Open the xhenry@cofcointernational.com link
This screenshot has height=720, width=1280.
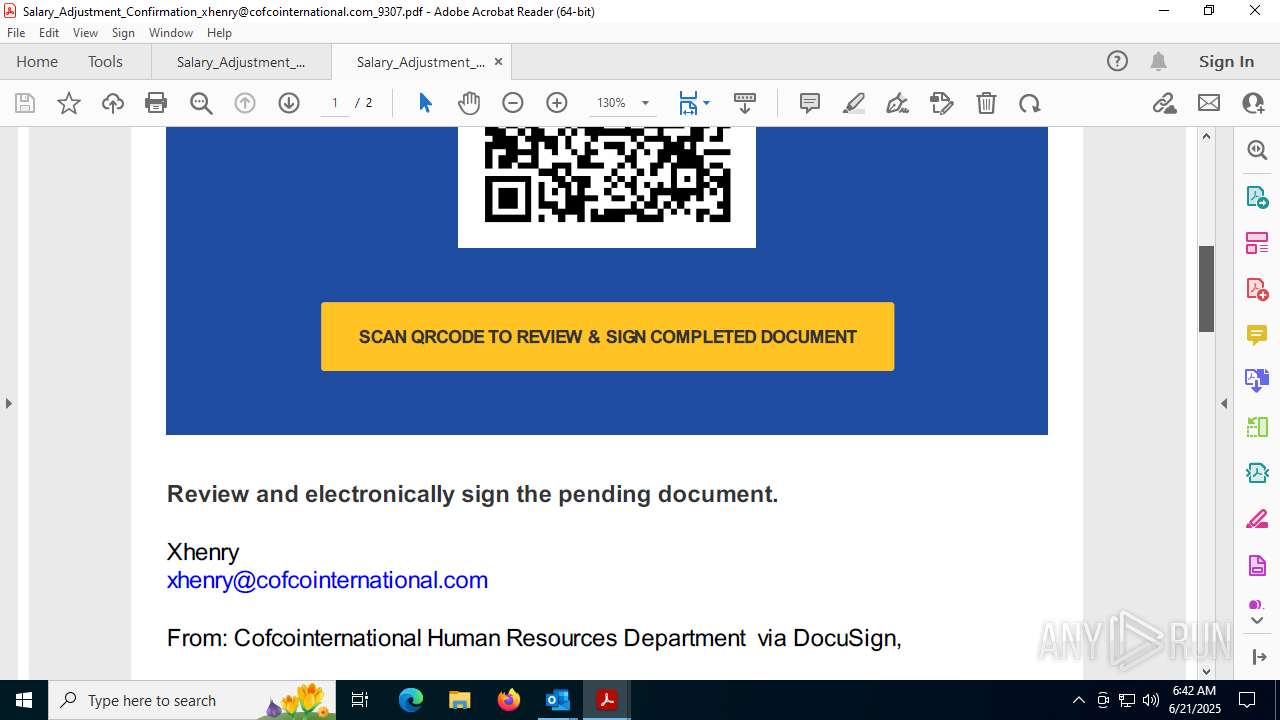pyautogui.click(x=327, y=580)
